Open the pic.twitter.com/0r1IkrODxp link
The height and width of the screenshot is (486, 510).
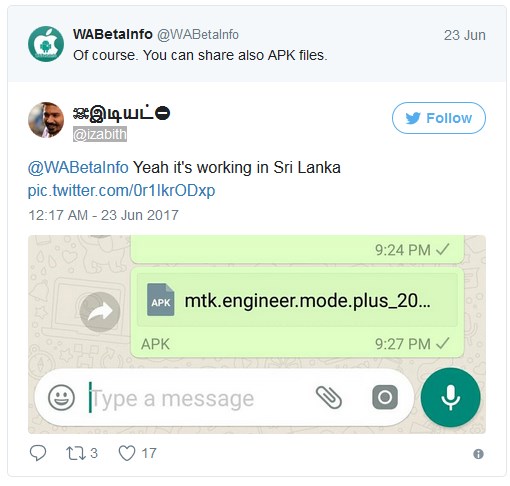point(121,191)
